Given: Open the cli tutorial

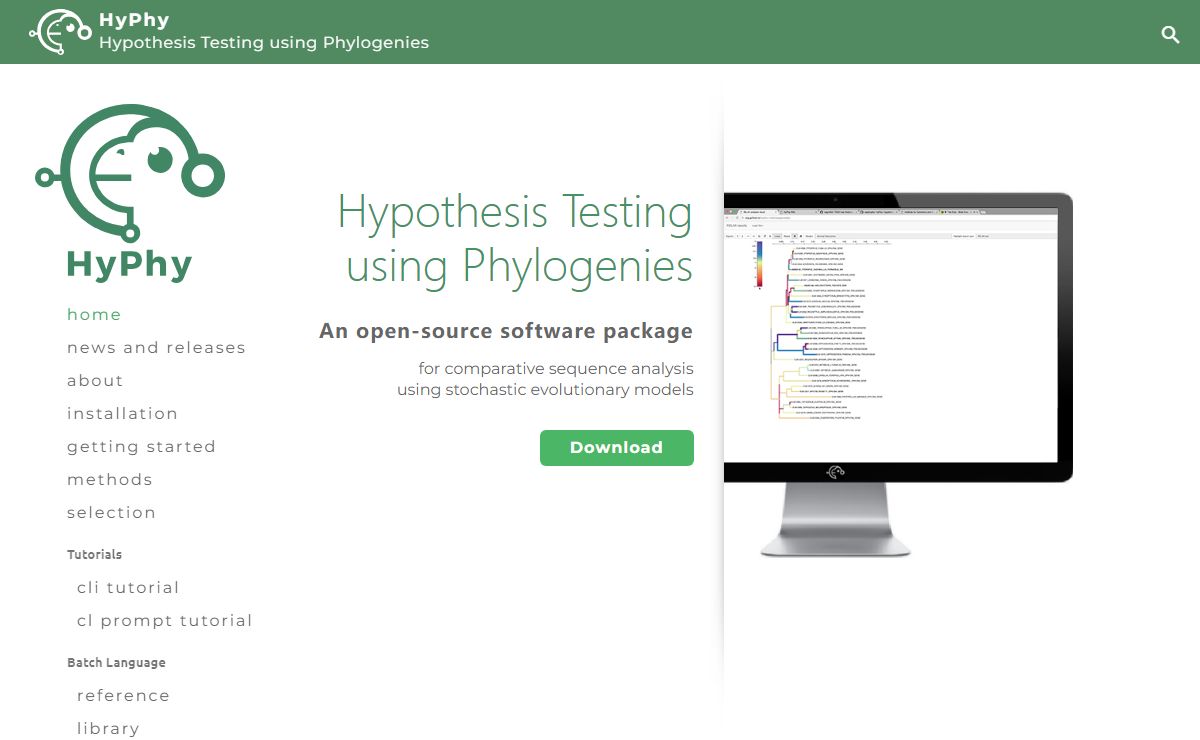Looking at the screenshot, I should coord(128,587).
